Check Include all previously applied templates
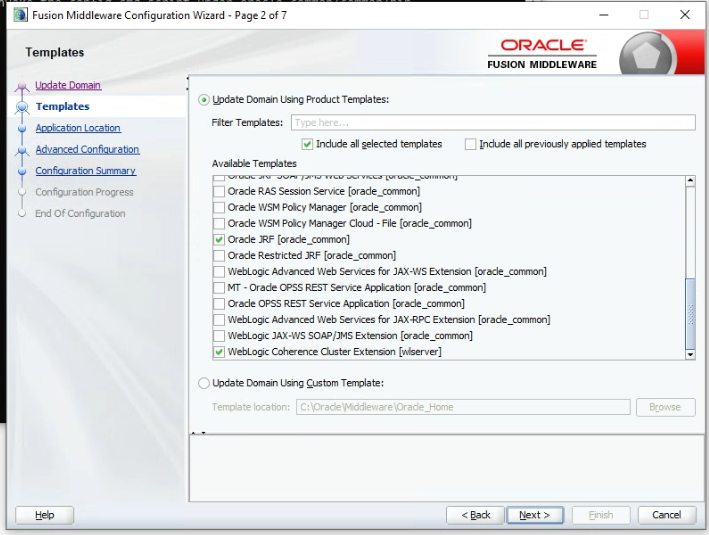The image size is (709, 535). tap(470, 144)
